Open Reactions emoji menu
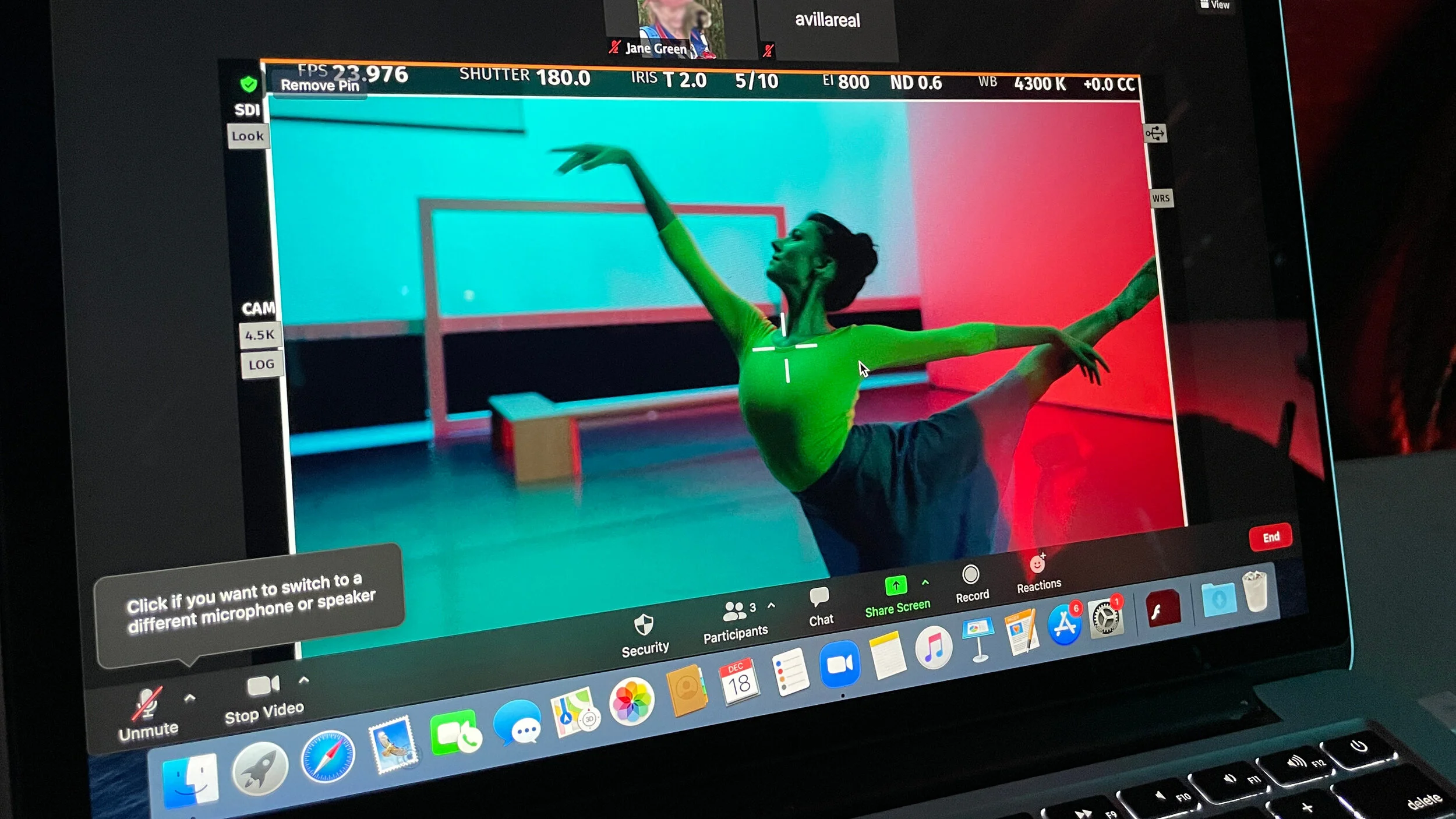 click(x=1037, y=564)
